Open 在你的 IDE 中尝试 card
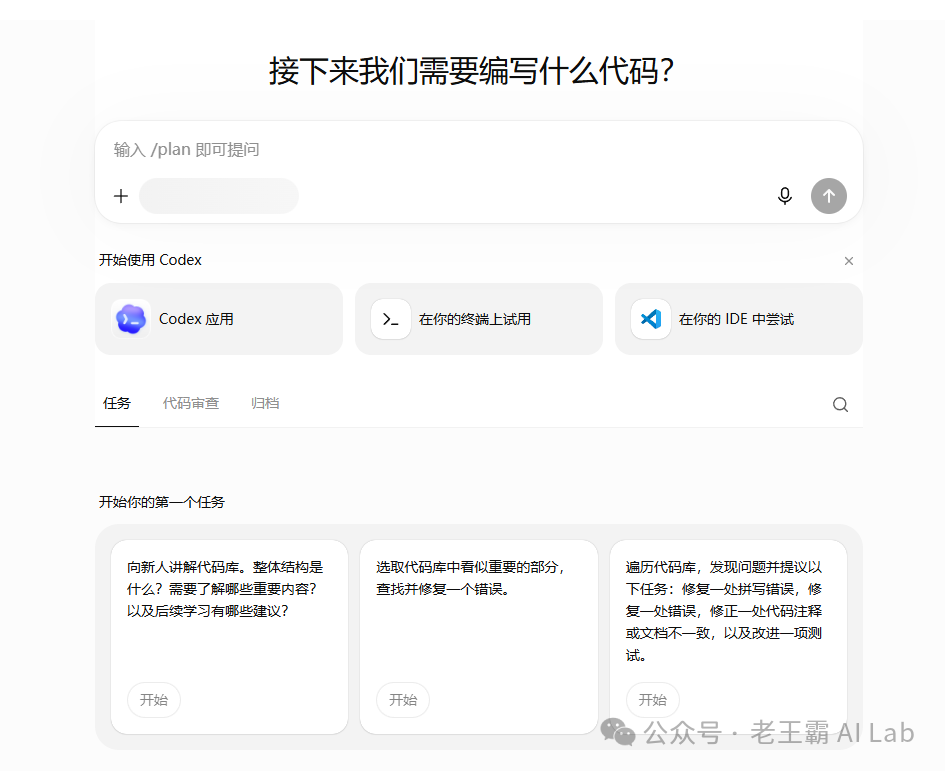 739,319
